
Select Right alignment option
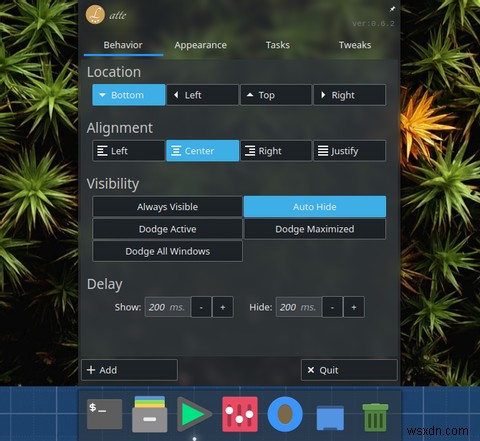click(276, 151)
